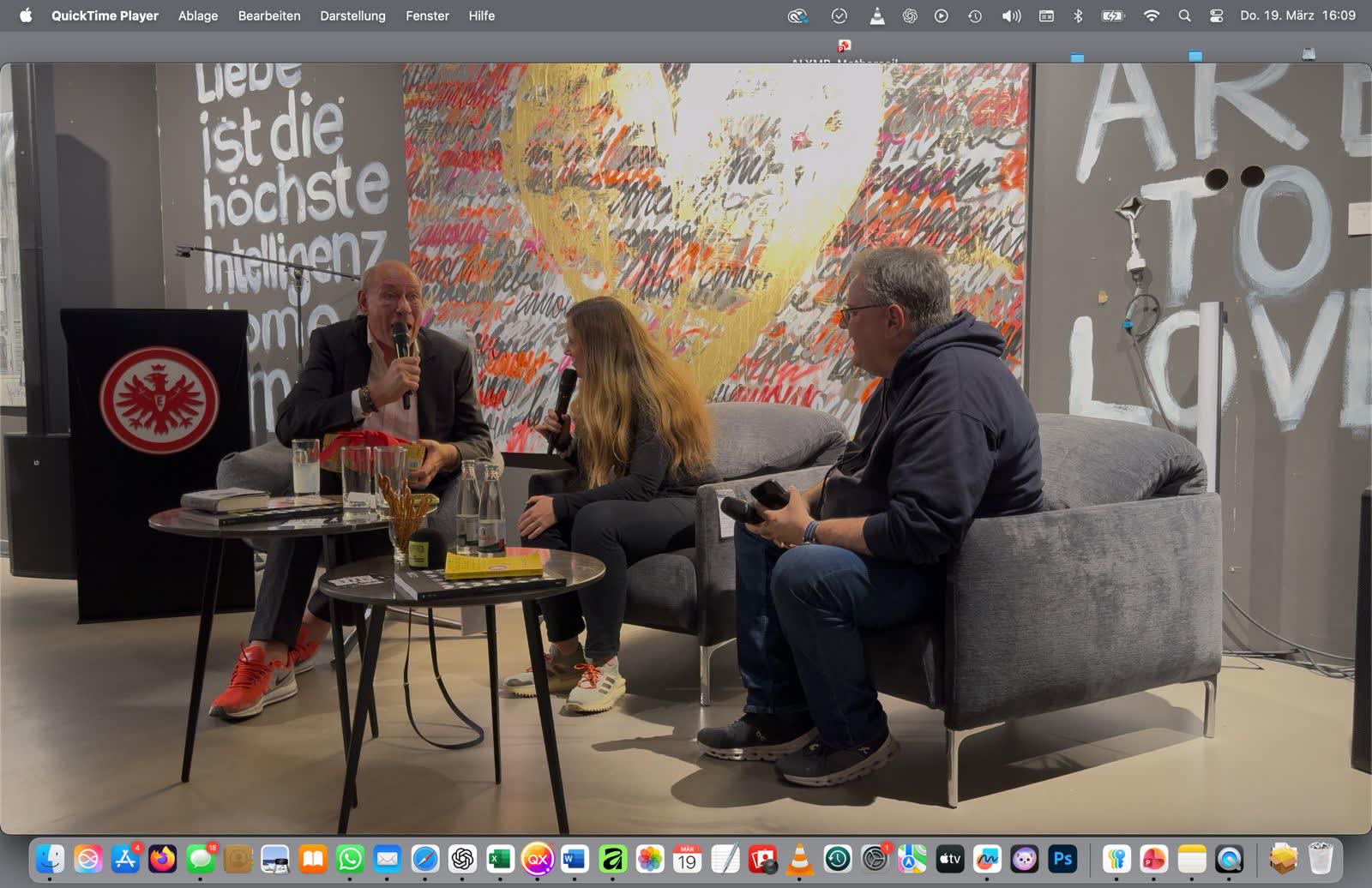Open QuickTime Player icon in Dock

coord(1229,858)
